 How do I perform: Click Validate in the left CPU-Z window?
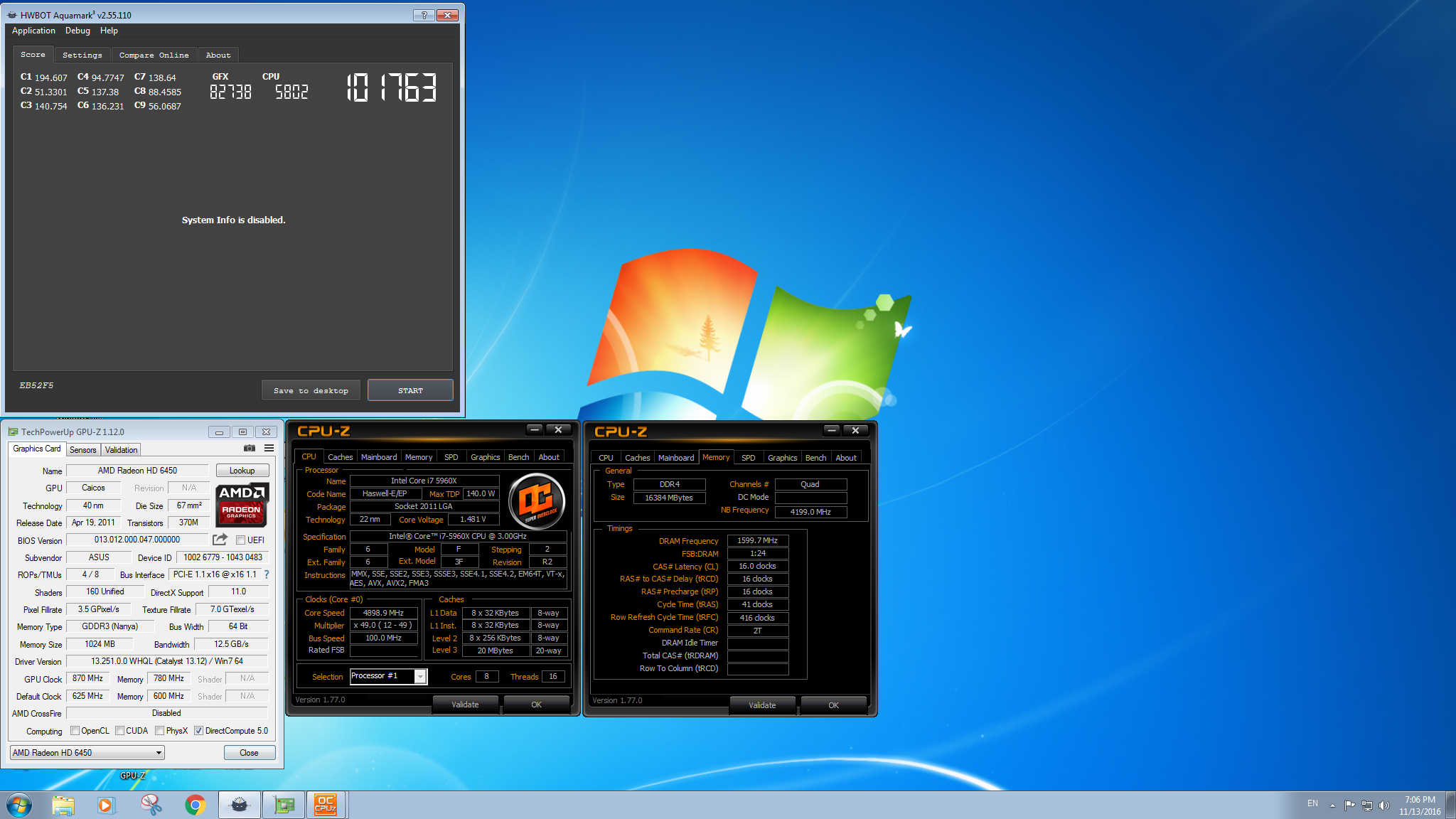pos(465,705)
